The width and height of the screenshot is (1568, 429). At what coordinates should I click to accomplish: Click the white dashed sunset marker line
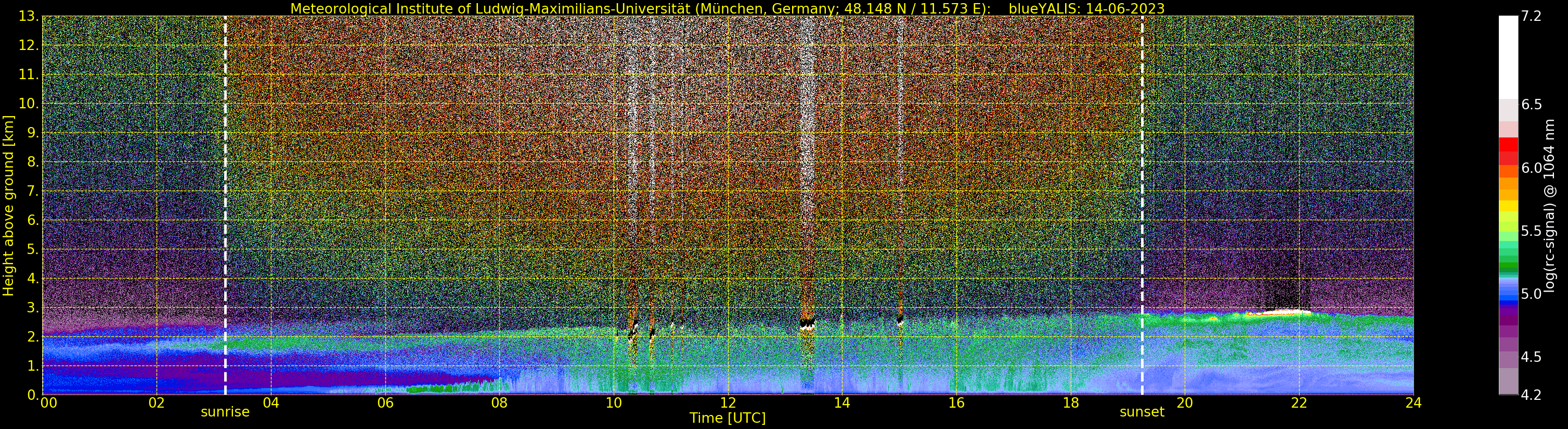pyautogui.click(x=1142, y=205)
